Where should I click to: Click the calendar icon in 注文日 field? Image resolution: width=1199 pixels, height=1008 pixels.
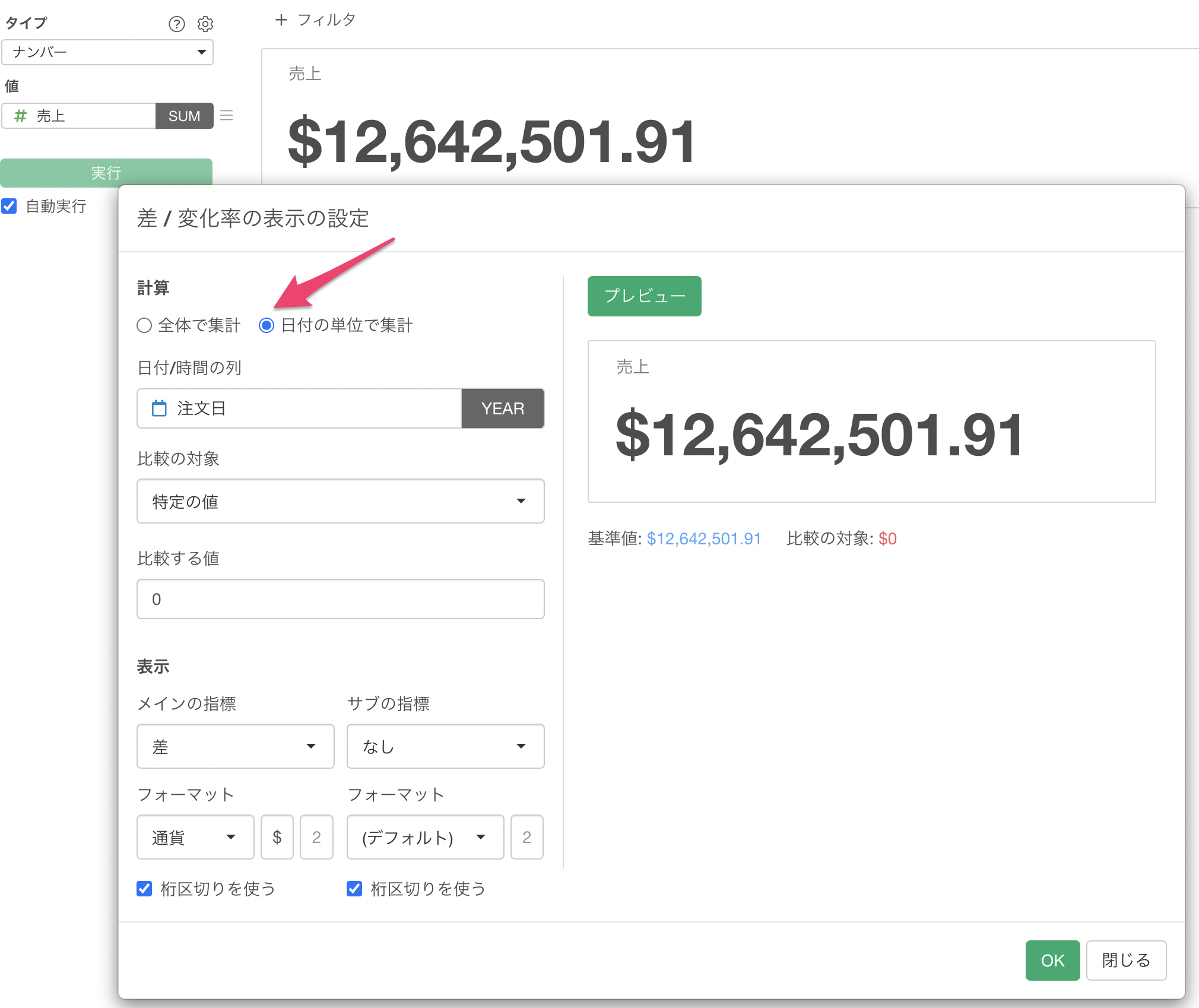(x=159, y=408)
